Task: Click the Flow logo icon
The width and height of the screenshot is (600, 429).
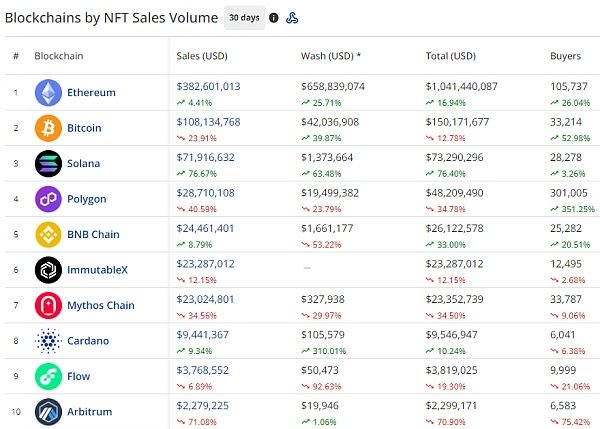Action: point(48,376)
